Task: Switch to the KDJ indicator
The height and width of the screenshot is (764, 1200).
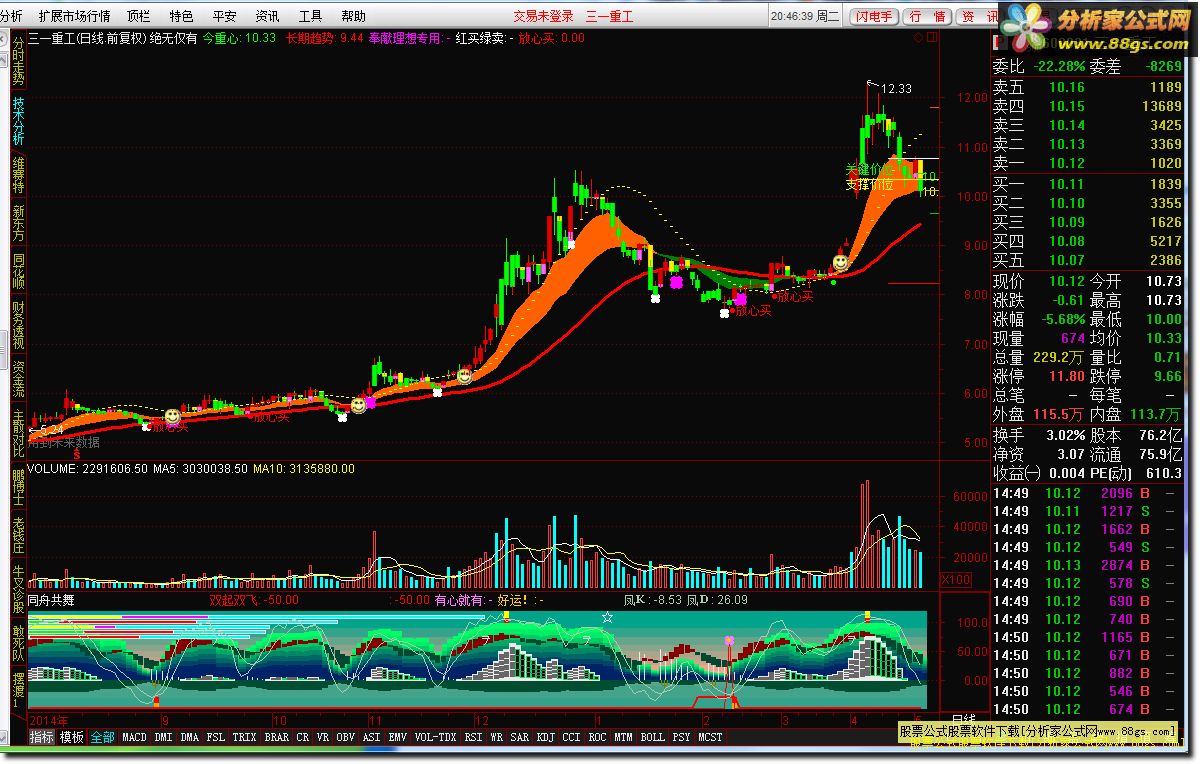Action: [x=545, y=737]
